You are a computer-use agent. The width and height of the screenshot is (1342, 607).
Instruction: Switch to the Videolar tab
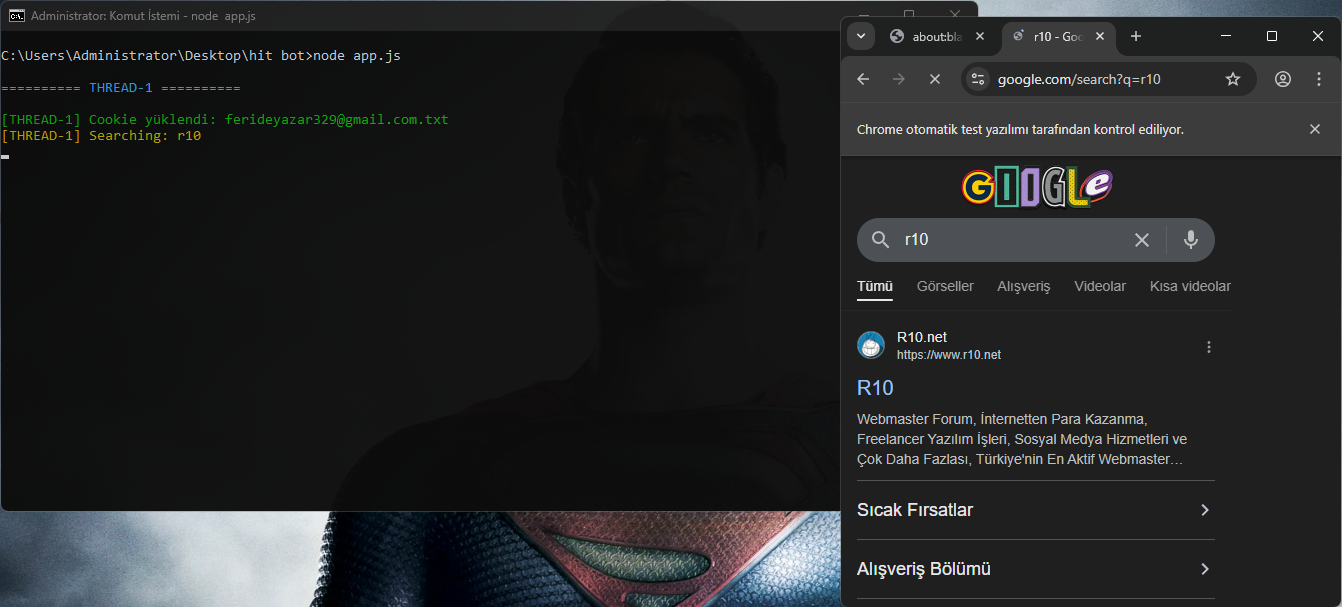(x=1099, y=286)
